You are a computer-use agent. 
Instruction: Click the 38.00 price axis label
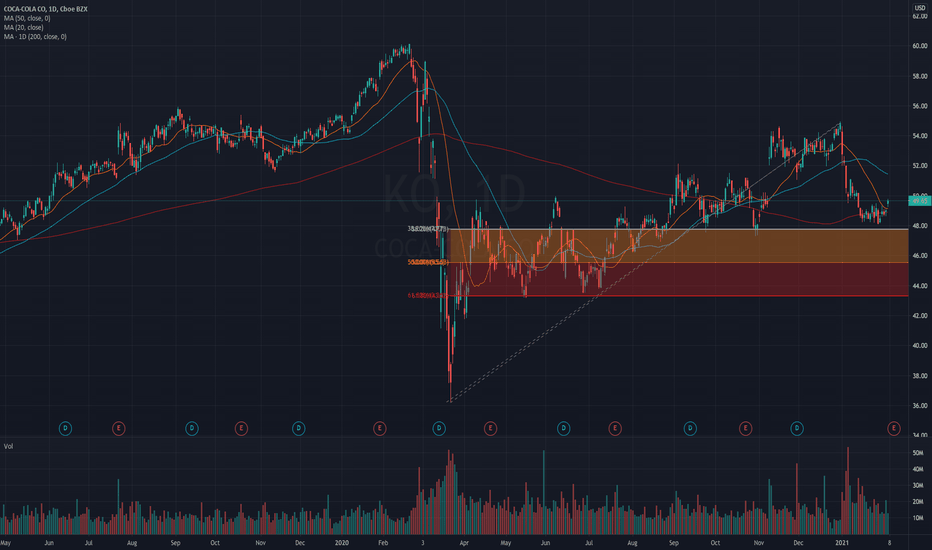point(920,376)
